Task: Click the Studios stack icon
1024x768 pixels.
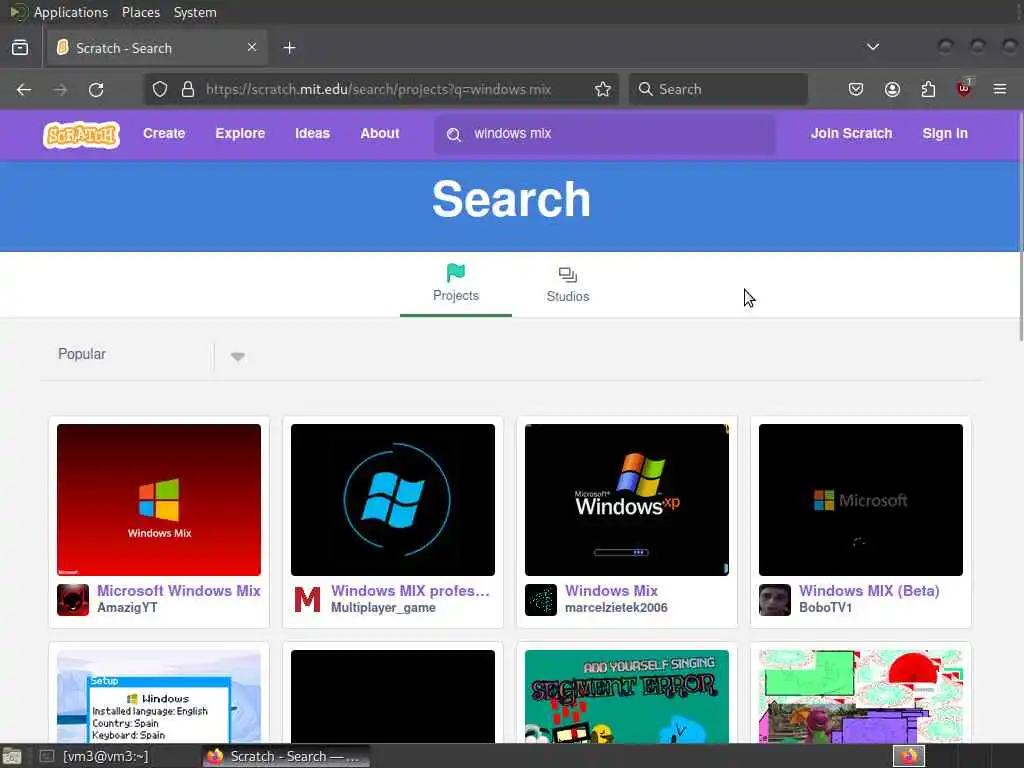Action: pyautogui.click(x=568, y=274)
